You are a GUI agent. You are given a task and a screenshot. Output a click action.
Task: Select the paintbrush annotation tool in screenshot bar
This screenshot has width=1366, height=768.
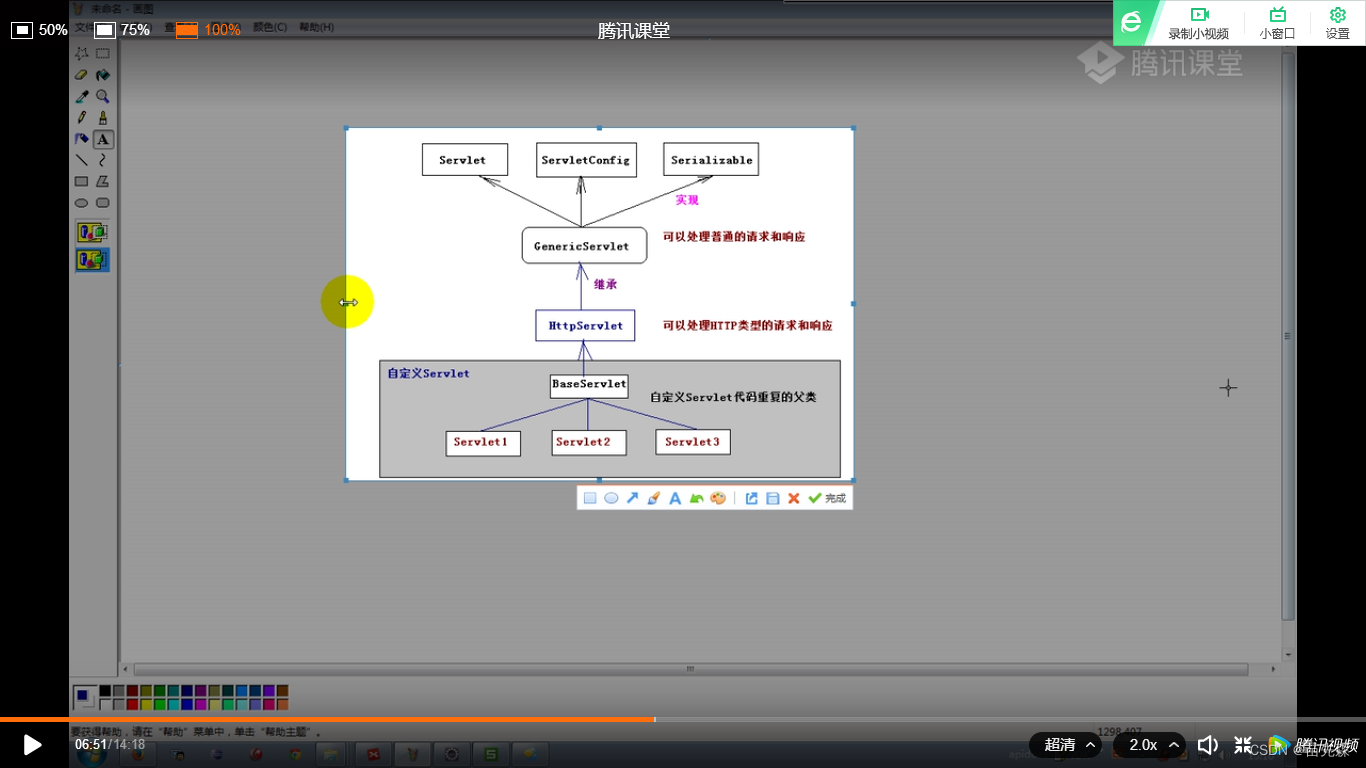(654, 498)
